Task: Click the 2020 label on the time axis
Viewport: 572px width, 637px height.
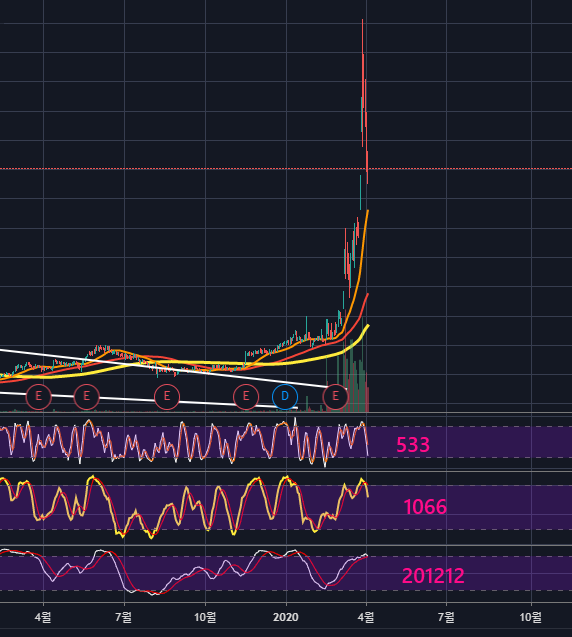Action: (286, 618)
